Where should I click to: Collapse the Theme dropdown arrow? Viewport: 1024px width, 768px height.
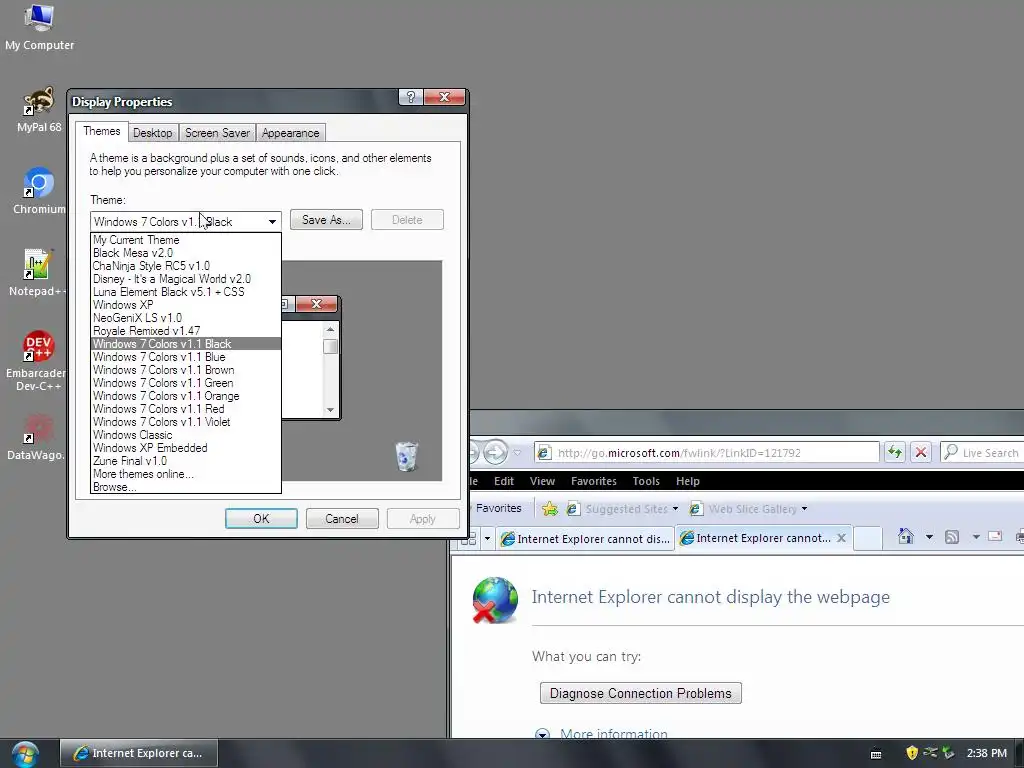point(272,221)
